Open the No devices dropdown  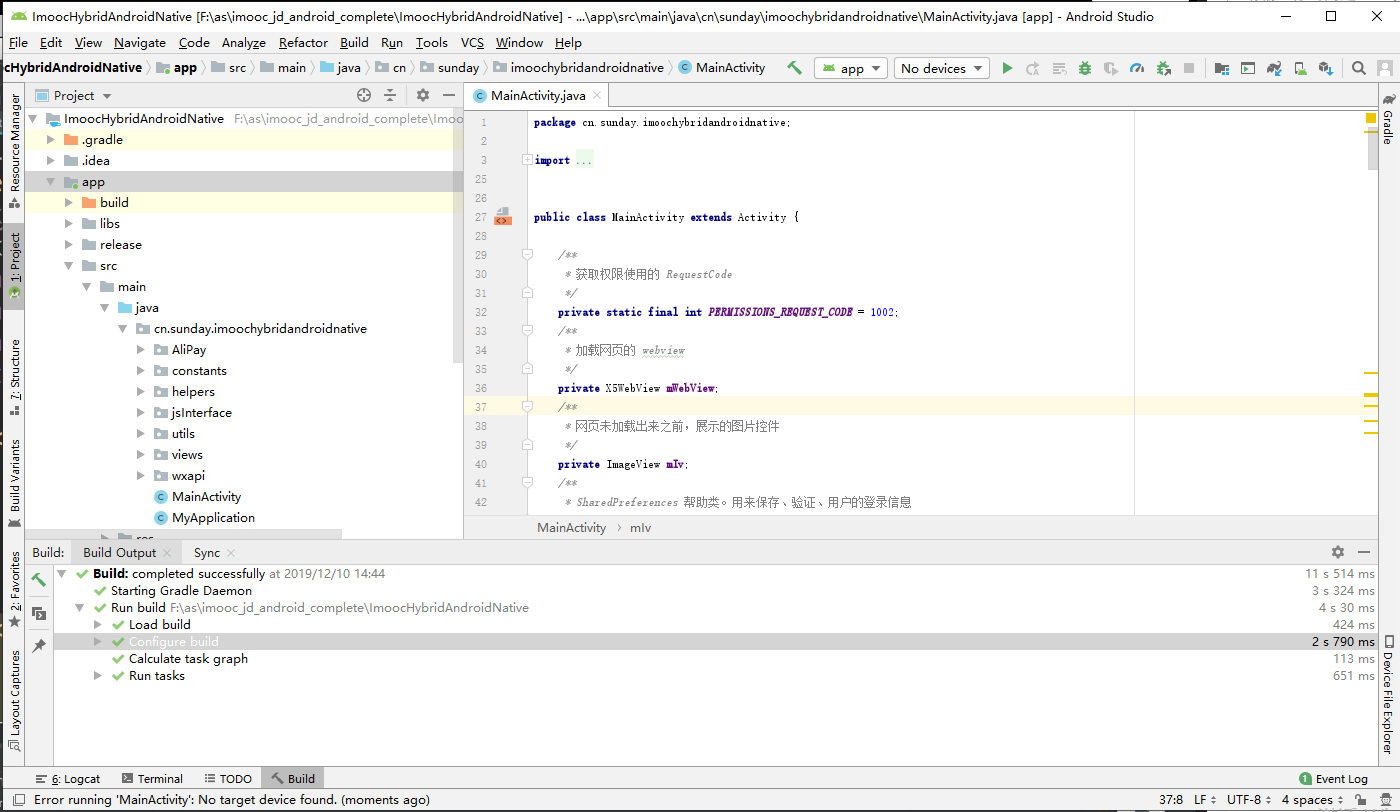941,68
